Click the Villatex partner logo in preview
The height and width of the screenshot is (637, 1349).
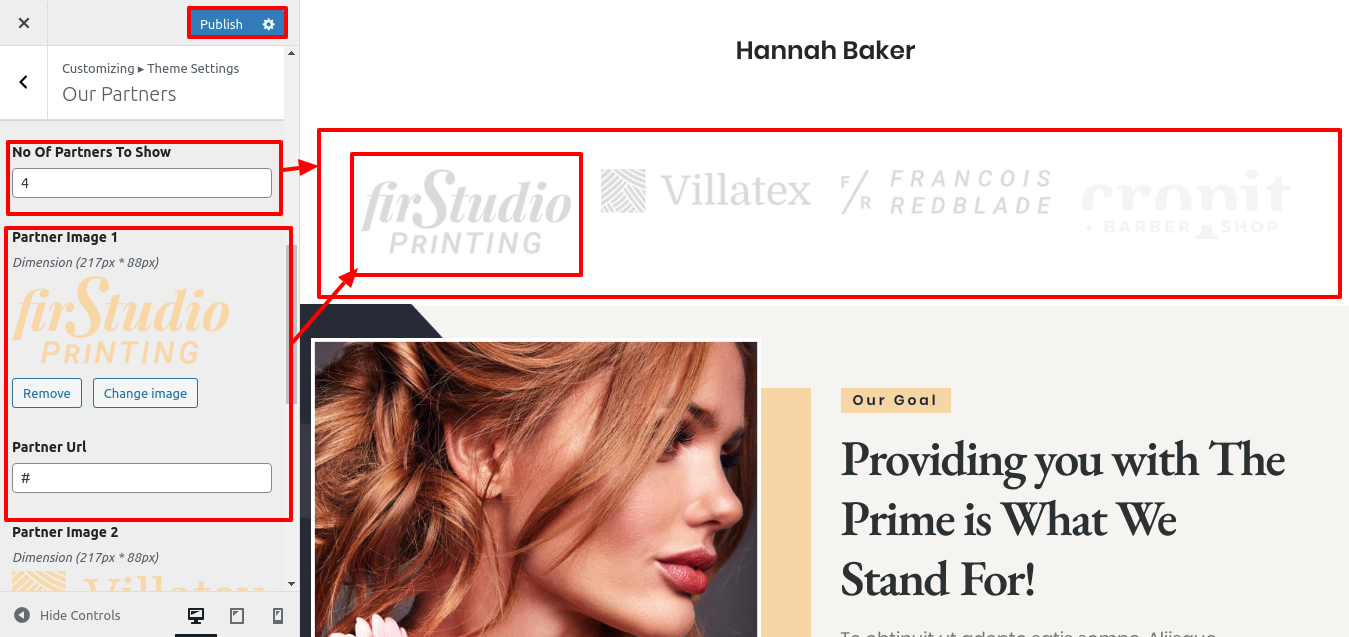pos(706,190)
